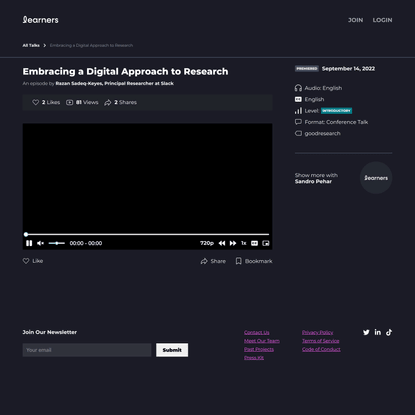This screenshot has width=415, height=415.
Task: Show more with Sandro Pehar
Action: coord(316,178)
